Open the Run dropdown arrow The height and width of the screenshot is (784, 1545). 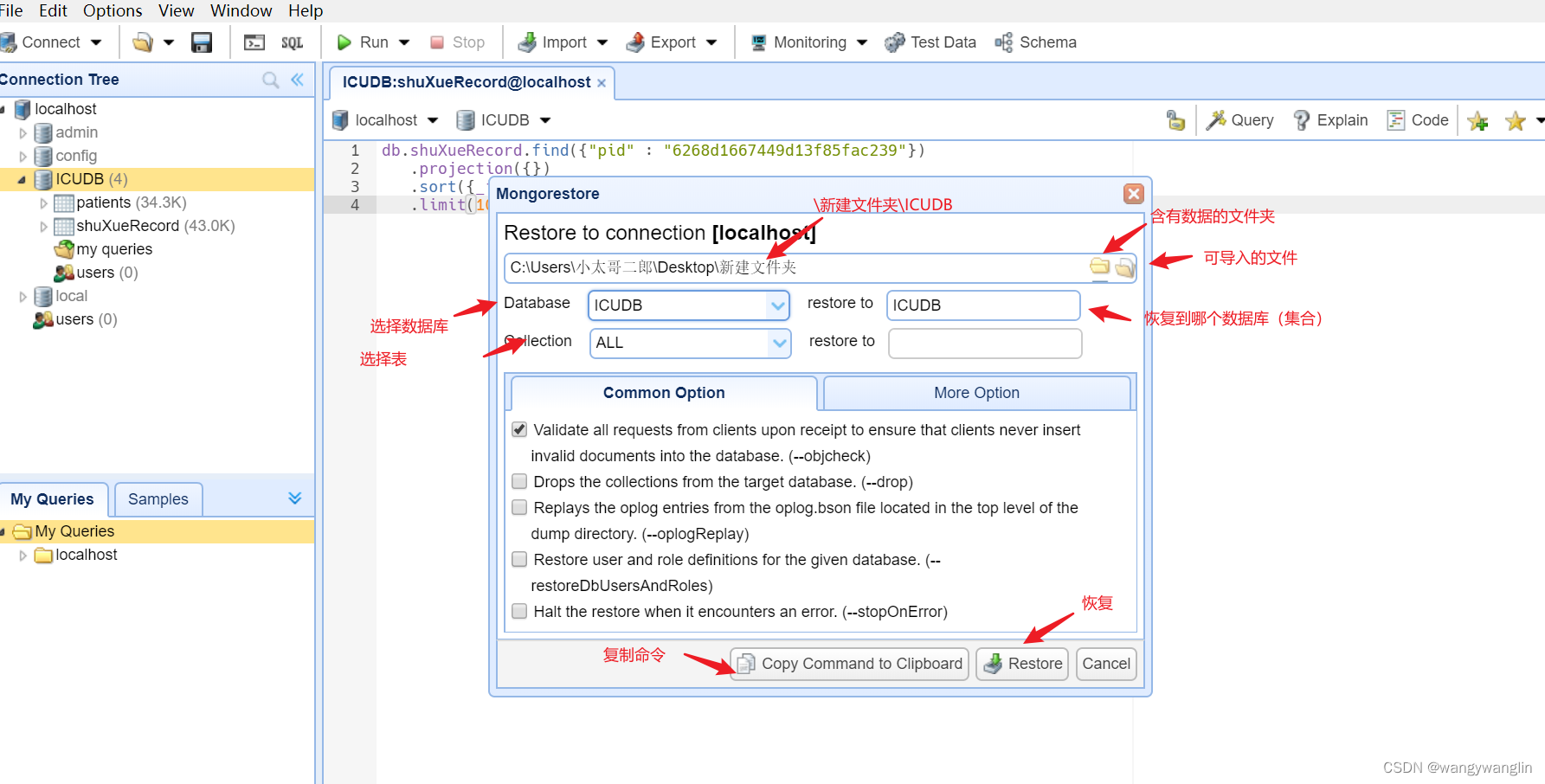404,42
